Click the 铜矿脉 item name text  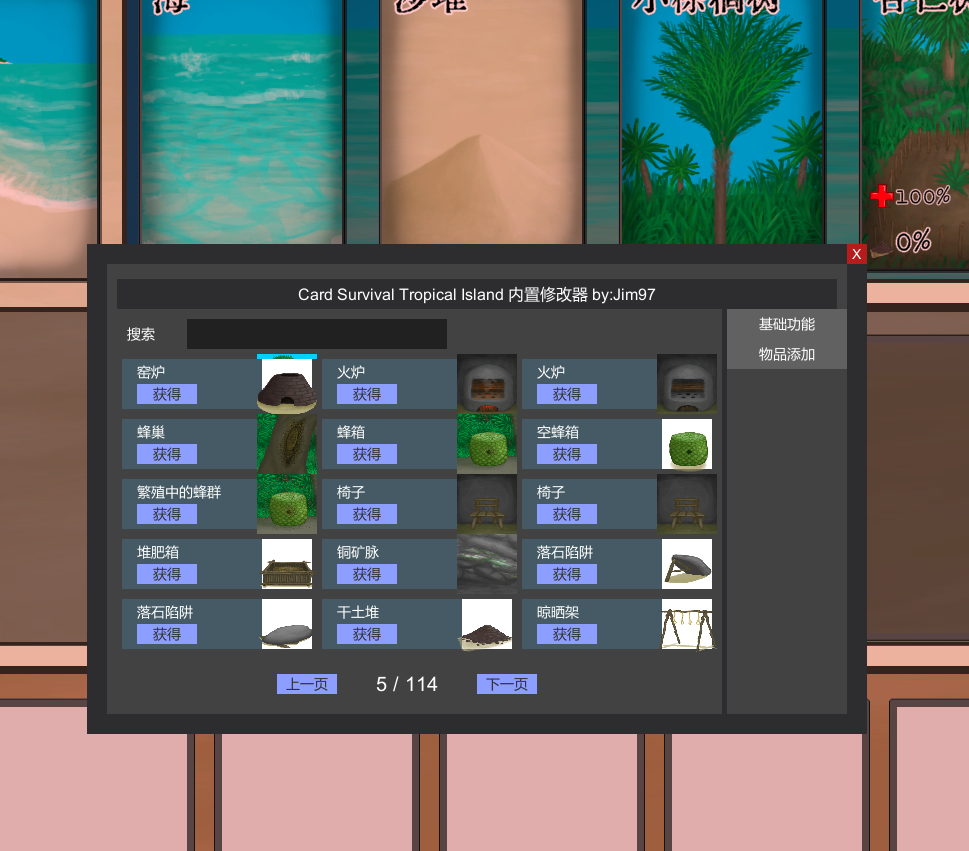(358, 552)
